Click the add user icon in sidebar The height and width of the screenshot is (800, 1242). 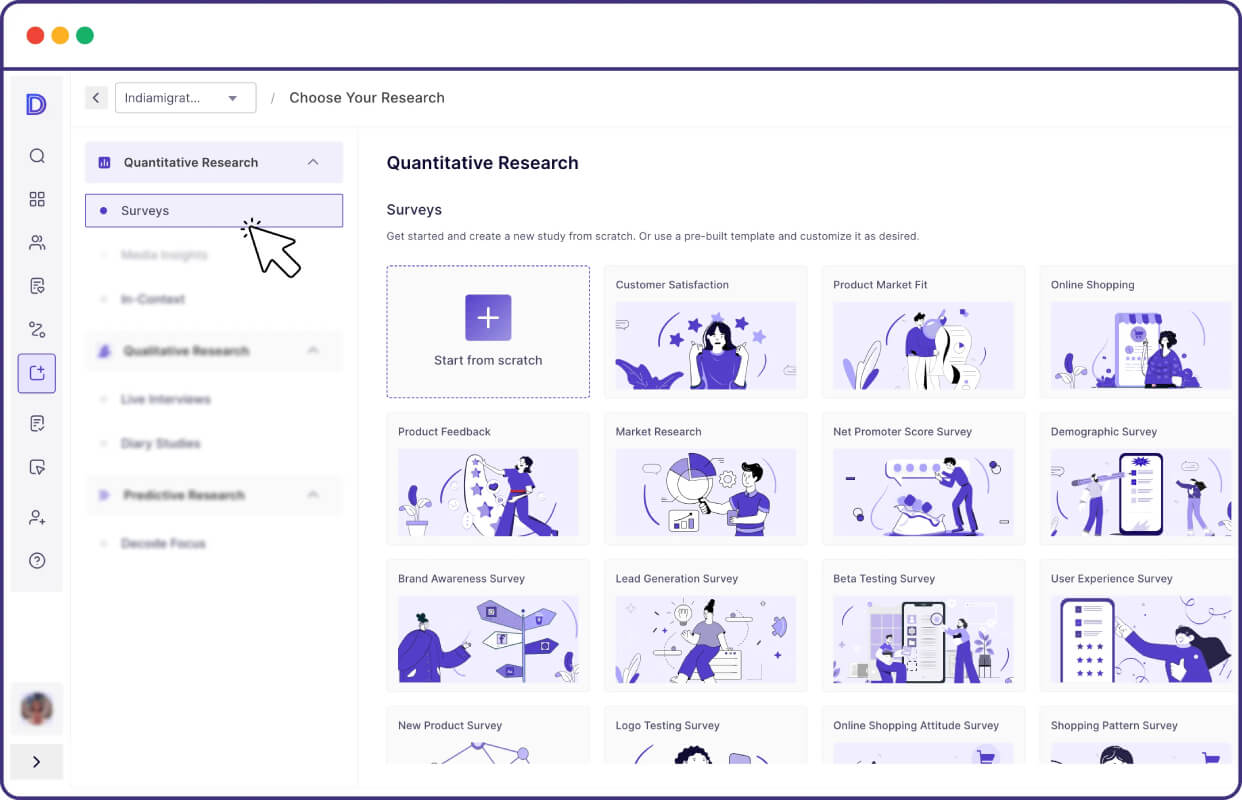(37, 517)
